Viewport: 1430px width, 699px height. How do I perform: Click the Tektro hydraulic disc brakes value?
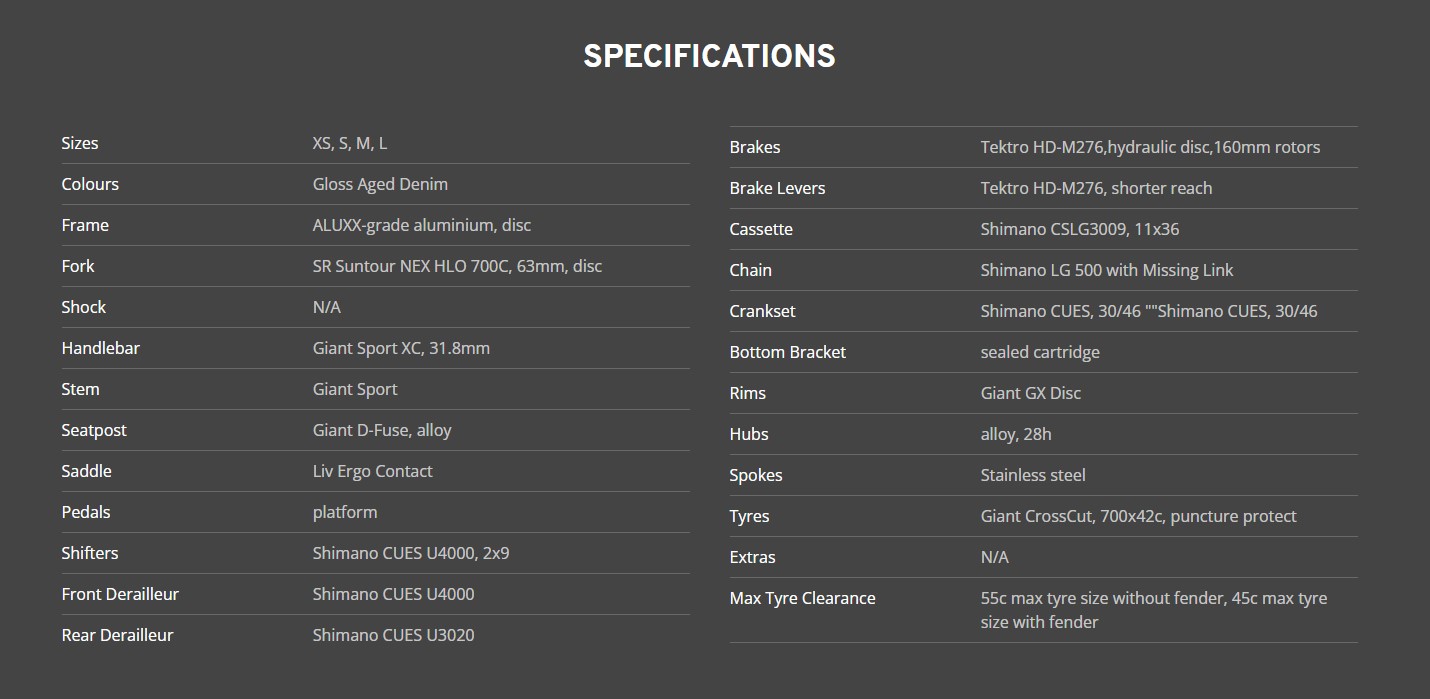[1150, 147]
